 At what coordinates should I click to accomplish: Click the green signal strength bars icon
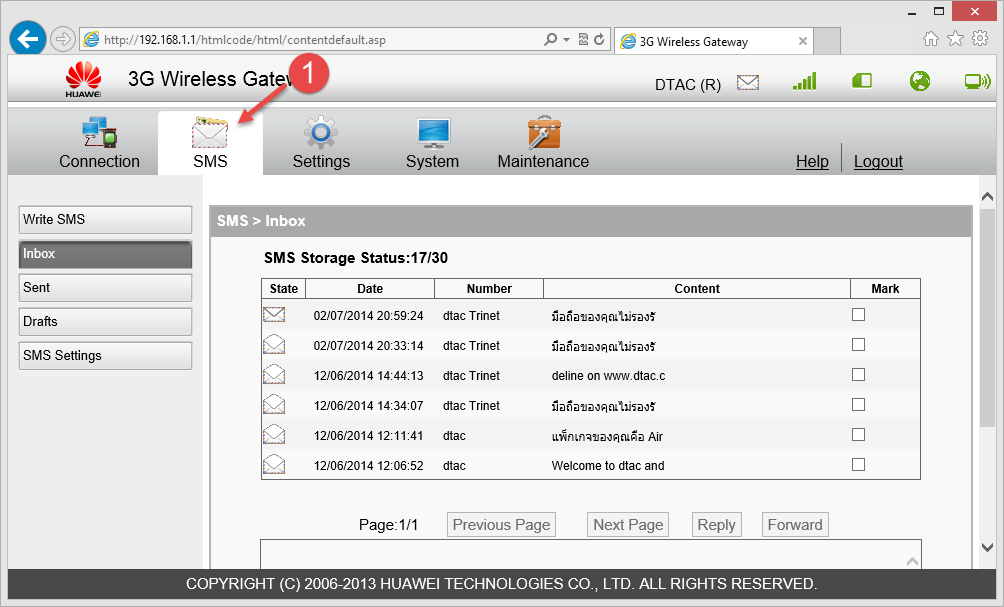point(804,81)
